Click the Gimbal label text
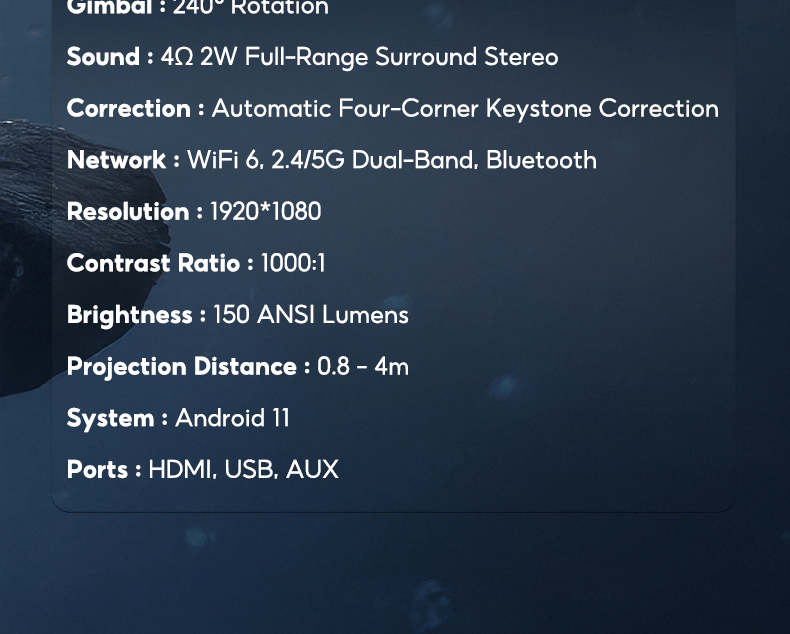790x634 pixels. click(110, 8)
